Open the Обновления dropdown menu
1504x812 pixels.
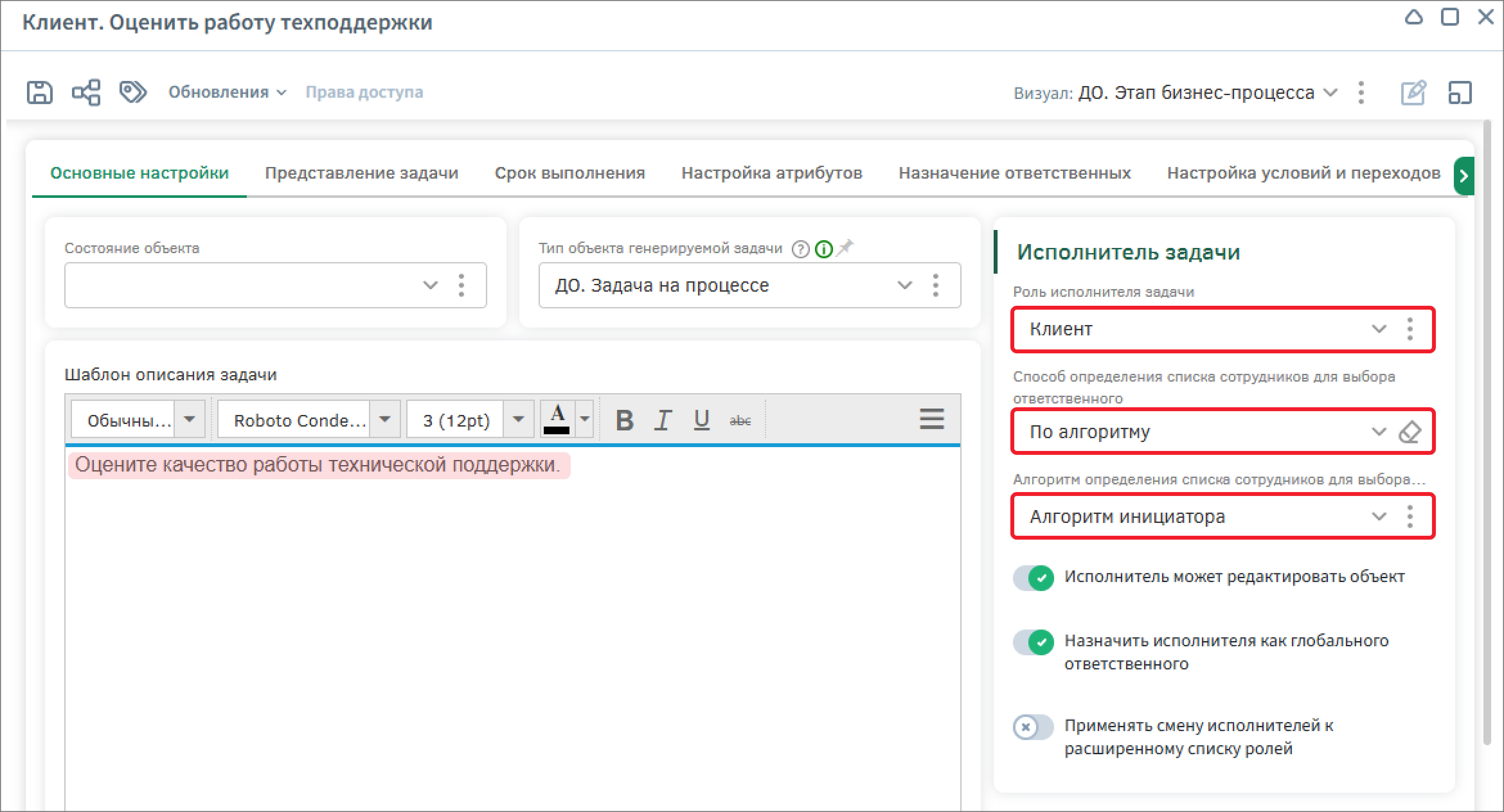(227, 93)
